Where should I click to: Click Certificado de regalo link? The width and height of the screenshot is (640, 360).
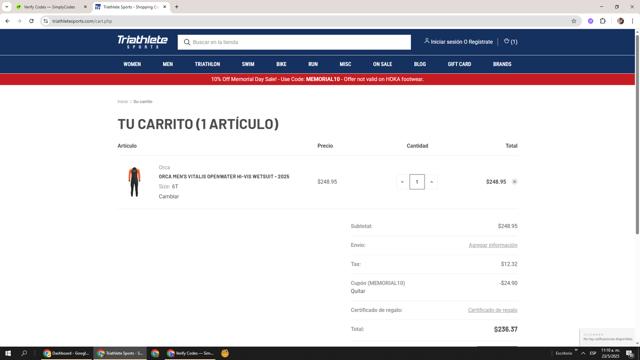coord(492,310)
